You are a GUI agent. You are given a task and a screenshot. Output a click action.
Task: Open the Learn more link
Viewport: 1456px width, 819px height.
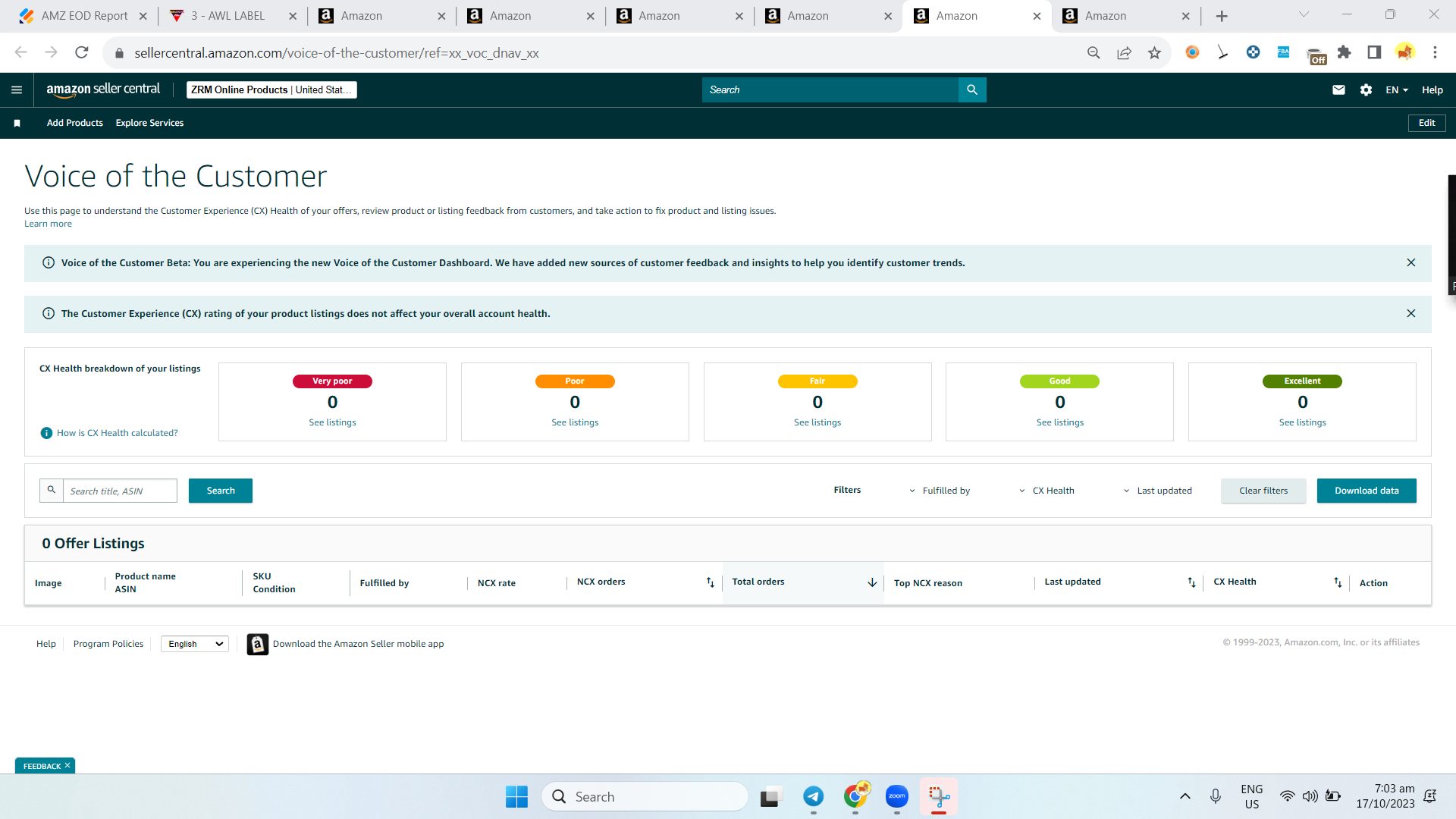(x=48, y=224)
